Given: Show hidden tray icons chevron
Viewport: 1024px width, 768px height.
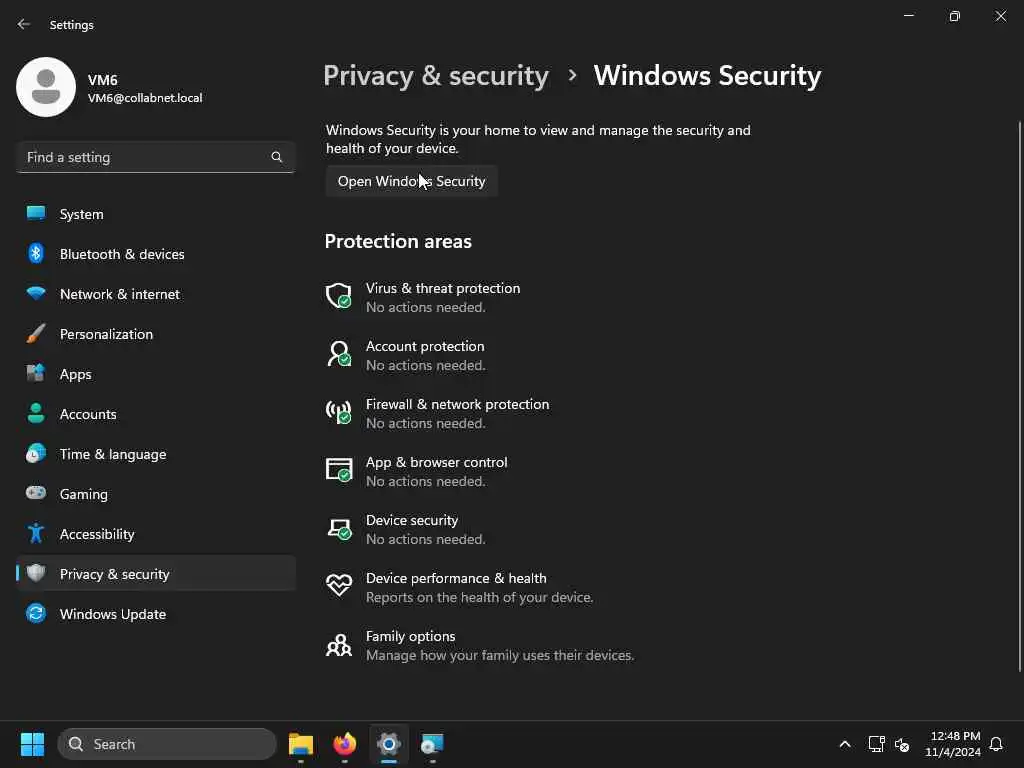Looking at the screenshot, I should click(x=844, y=744).
